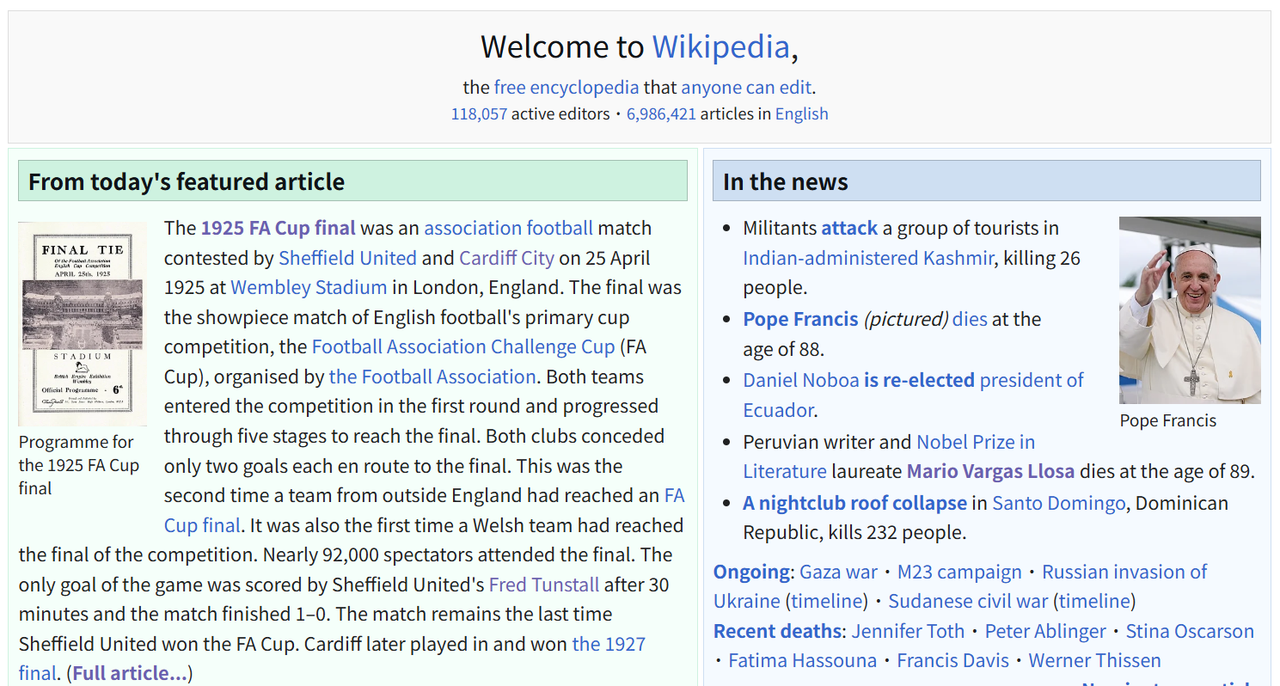The height and width of the screenshot is (686, 1280).
Task: Open the 1925 FA Cup final programme thumbnail
Action: (x=83, y=324)
